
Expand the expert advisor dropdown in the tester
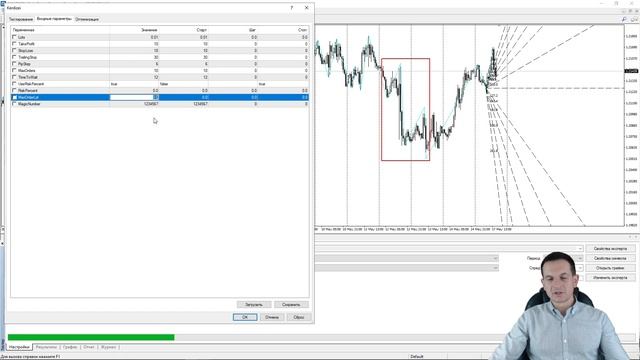point(580,249)
